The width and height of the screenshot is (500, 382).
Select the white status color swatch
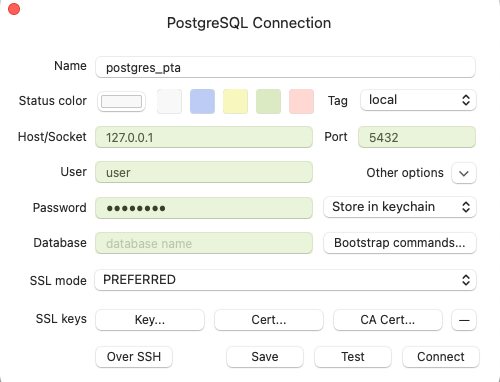tap(169, 101)
